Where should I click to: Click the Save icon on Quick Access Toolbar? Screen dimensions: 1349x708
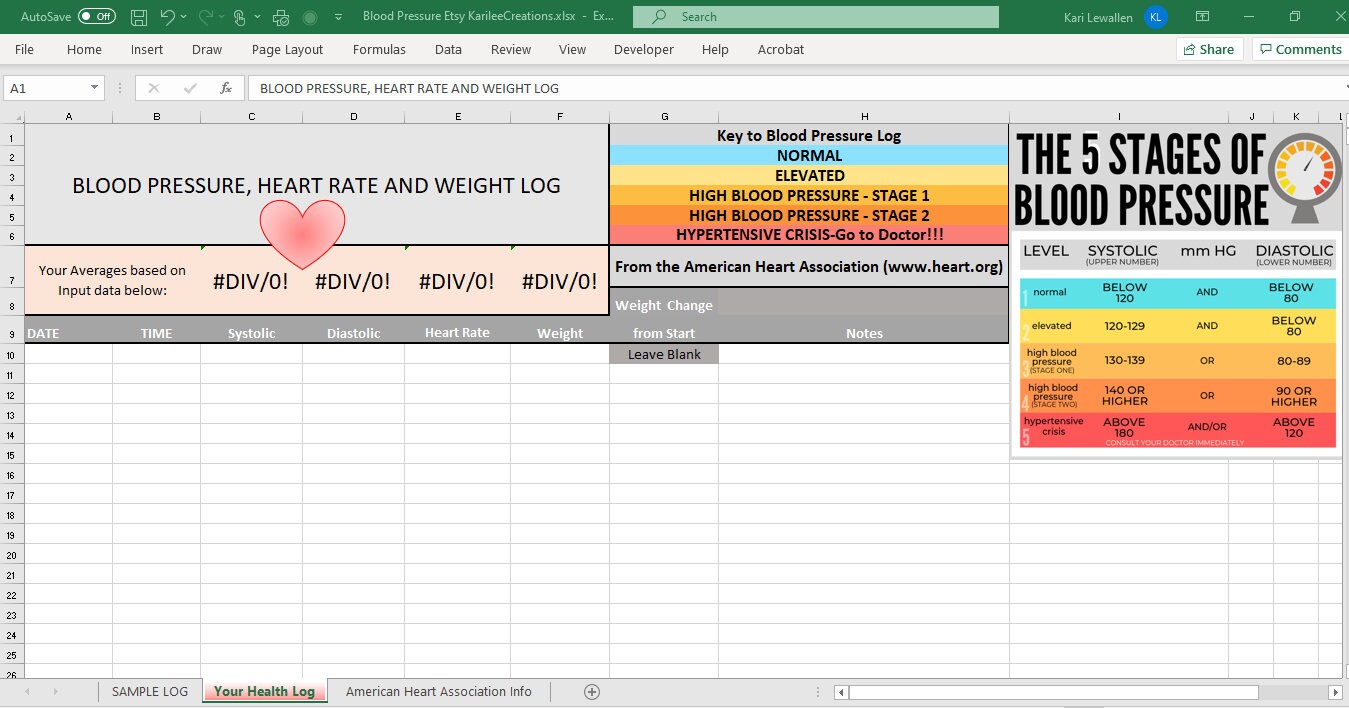[139, 16]
